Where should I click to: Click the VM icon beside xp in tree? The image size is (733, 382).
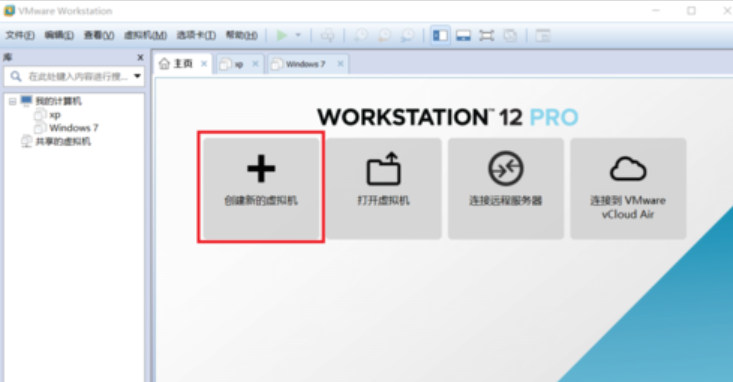[40, 115]
